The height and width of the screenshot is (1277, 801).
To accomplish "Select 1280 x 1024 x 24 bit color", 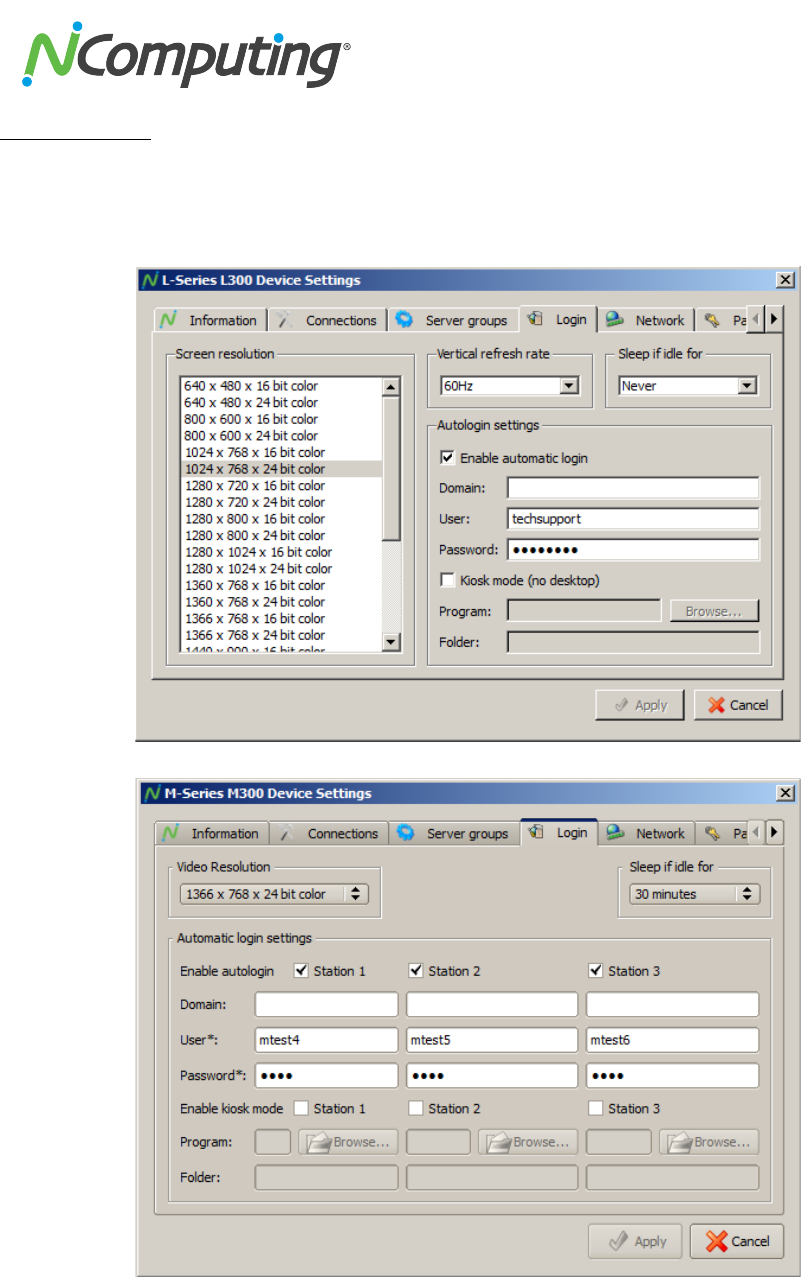I will pyautogui.click(x=281, y=568).
